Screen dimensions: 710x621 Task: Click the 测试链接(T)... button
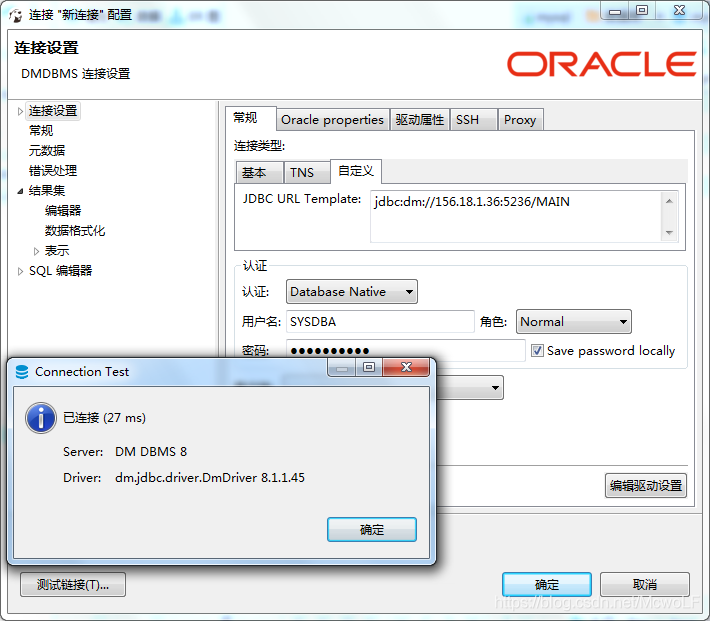click(73, 585)
